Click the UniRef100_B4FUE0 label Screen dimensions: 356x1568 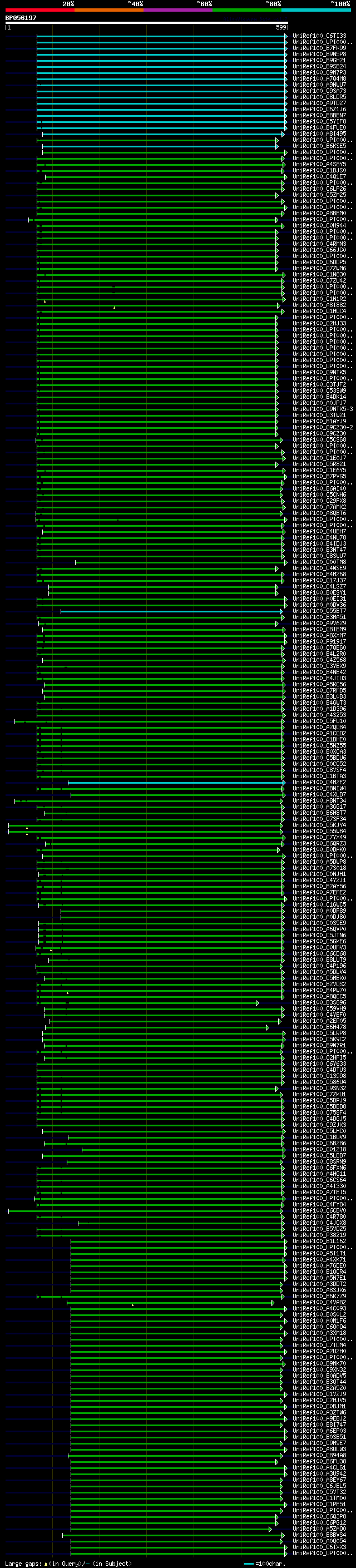(x=319, y=127)
